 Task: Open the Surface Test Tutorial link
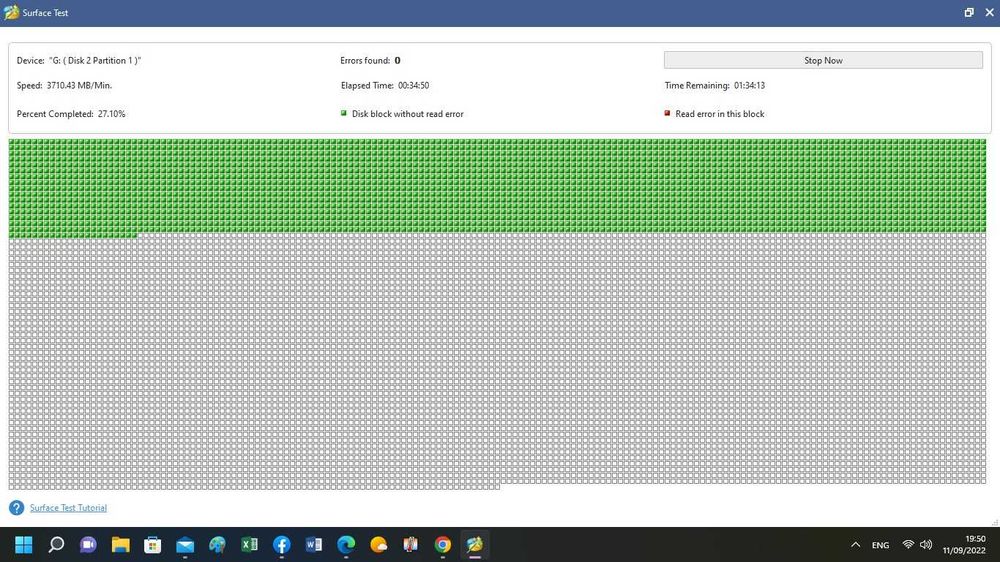[68, 508]
